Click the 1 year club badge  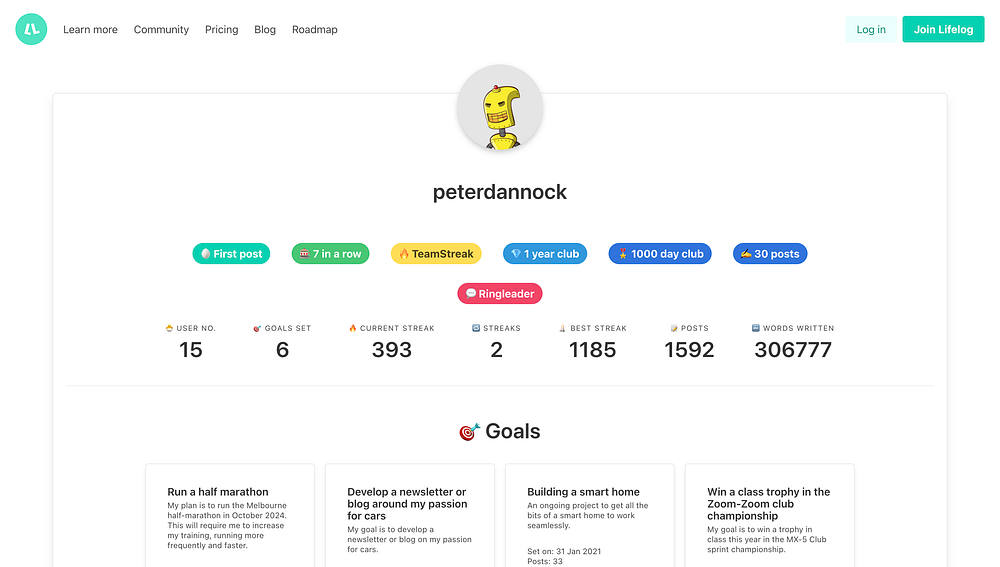point(545,254)
